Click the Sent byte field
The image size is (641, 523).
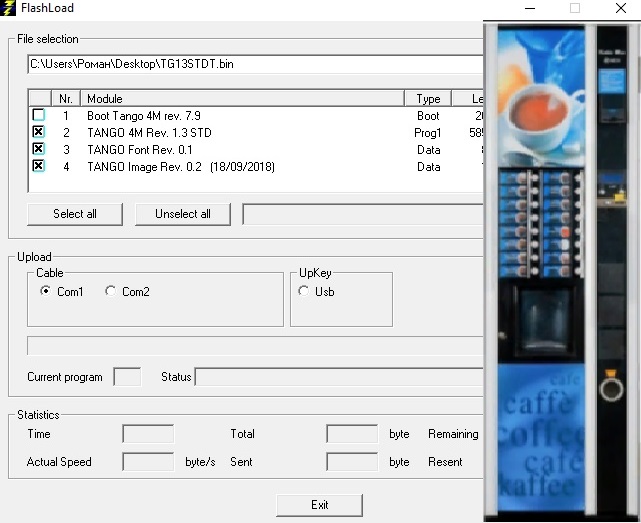(x=352, y=462)
